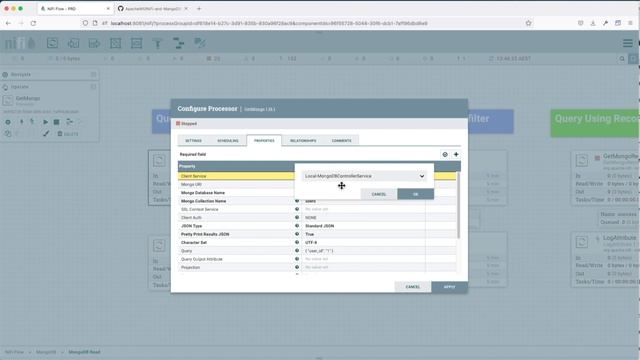Click the configure gear in the Operate palette
Screen dimensions: 640x360
tap(8, 122)
